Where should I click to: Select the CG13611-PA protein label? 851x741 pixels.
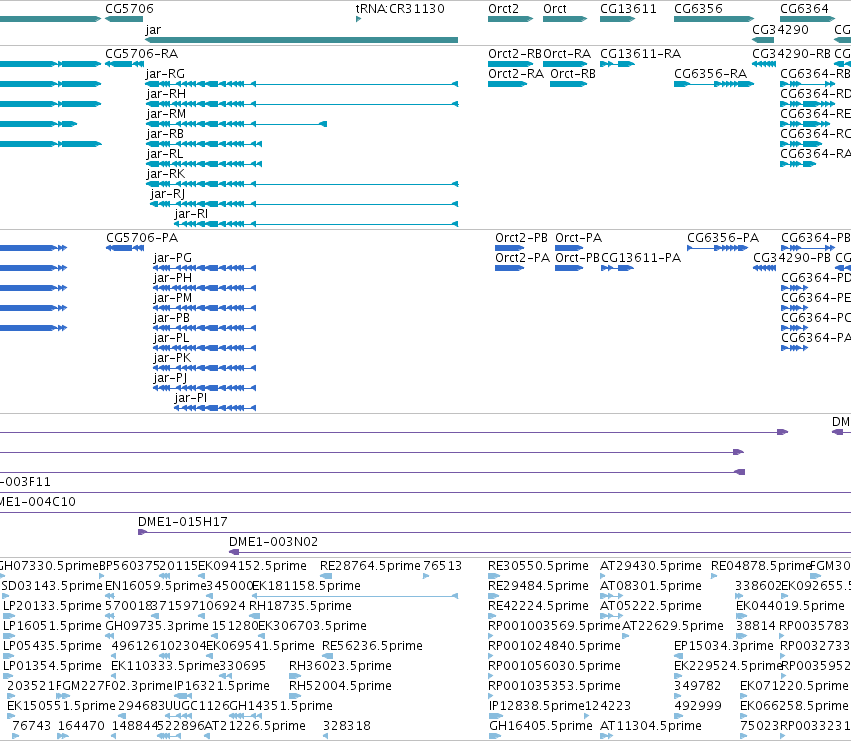point(641,258)
